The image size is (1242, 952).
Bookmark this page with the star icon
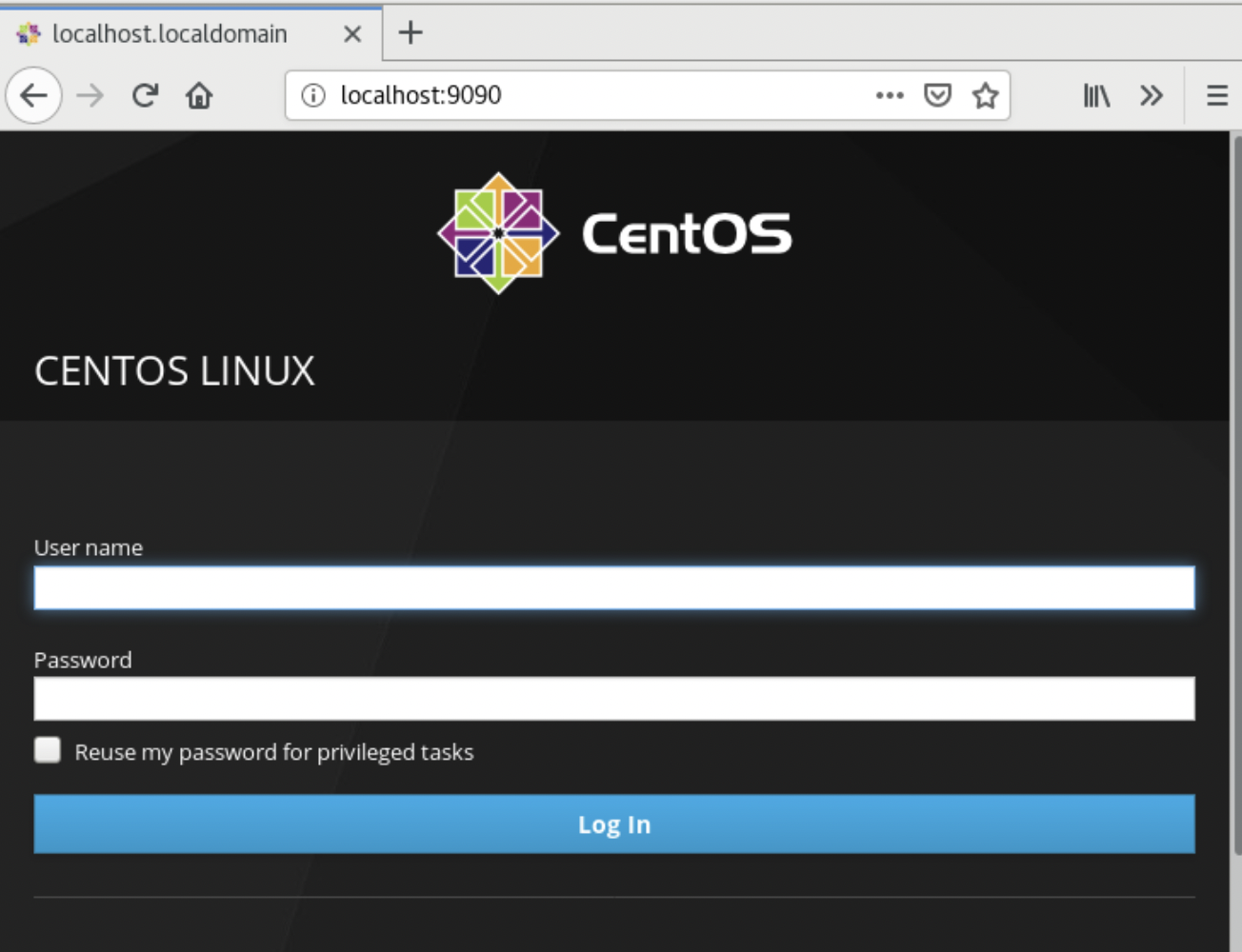click(x=985, y=95)
